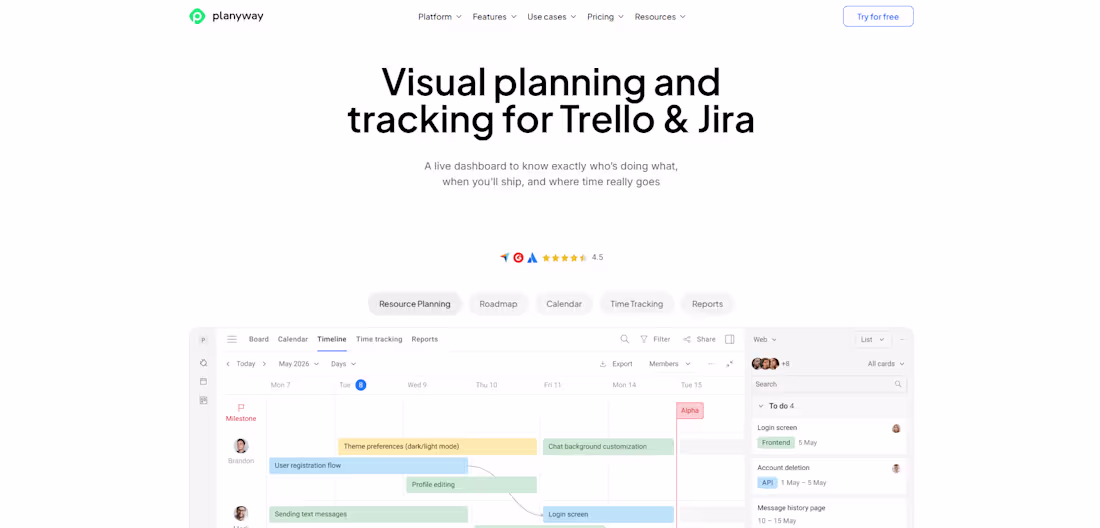Click Brandon's avatar in the timeline
Viewport: 1100px width, 528px height.
241,446
